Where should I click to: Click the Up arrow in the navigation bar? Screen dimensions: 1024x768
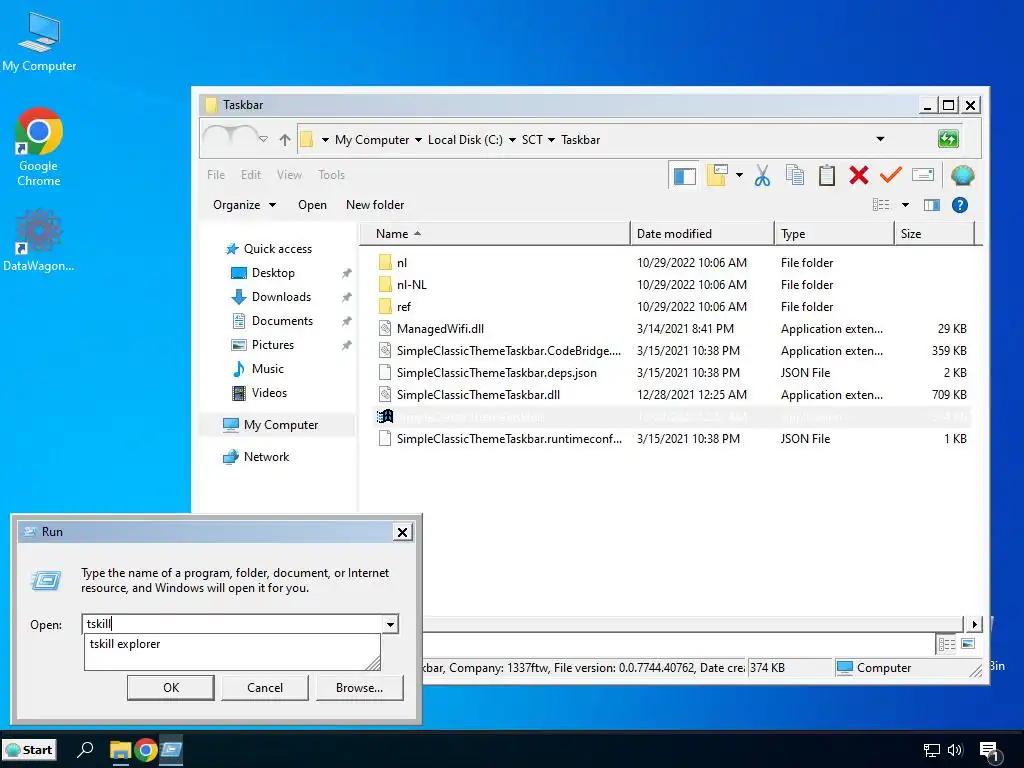coord(285,139)
